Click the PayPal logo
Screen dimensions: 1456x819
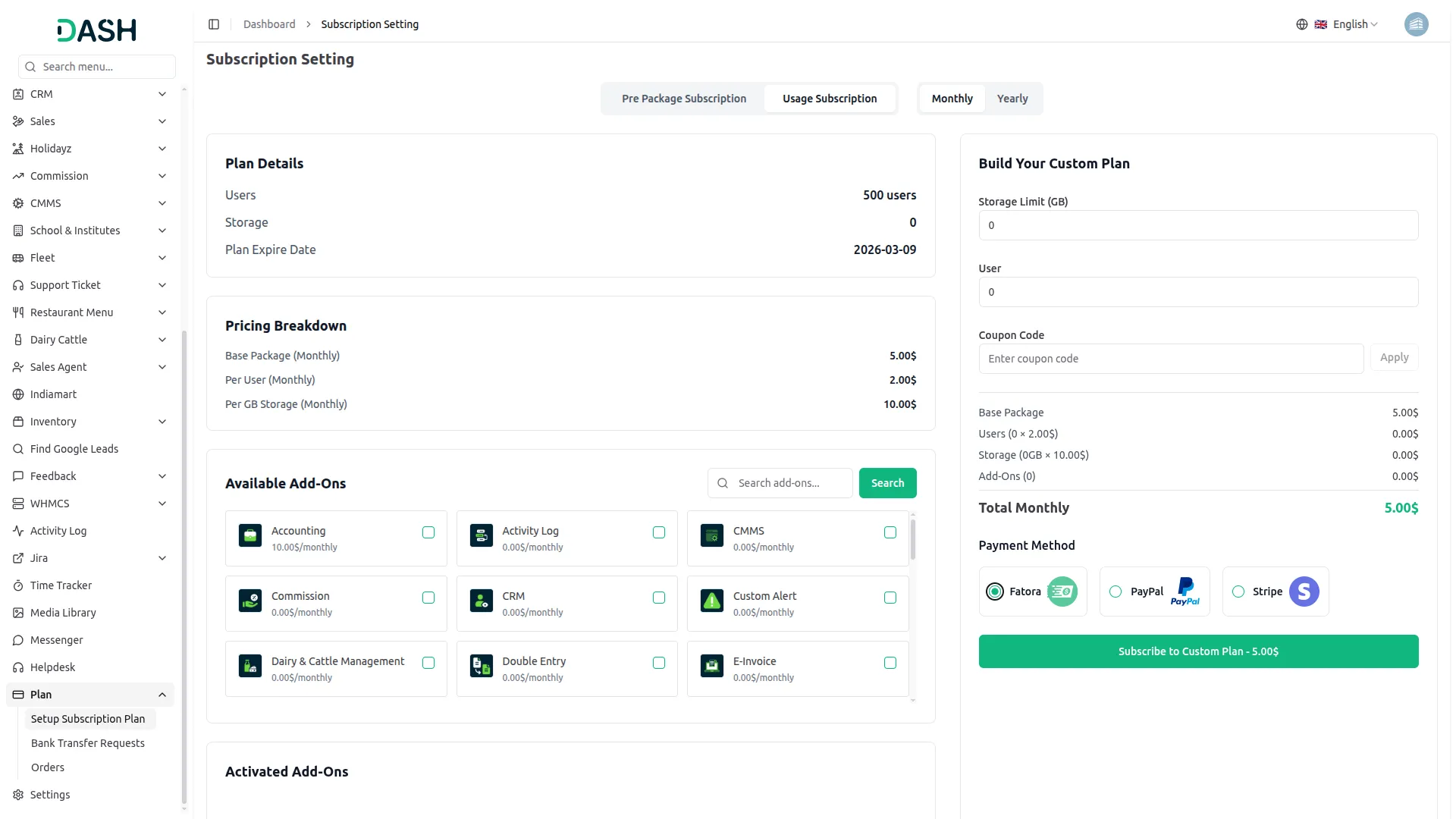point(1185,591)
